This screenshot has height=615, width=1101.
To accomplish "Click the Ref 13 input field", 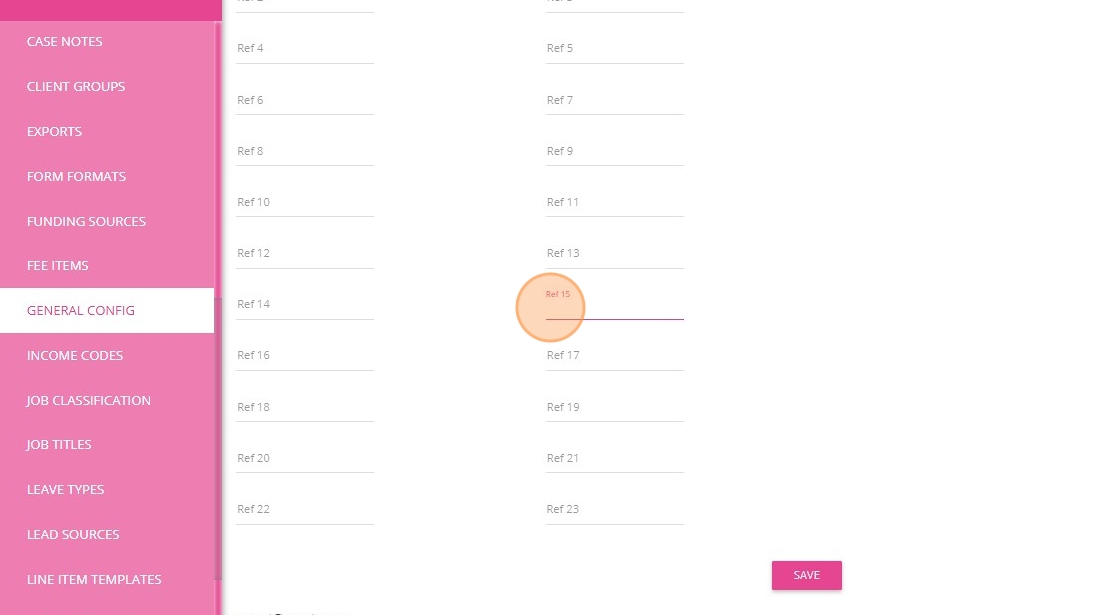I will coord(614,253).
